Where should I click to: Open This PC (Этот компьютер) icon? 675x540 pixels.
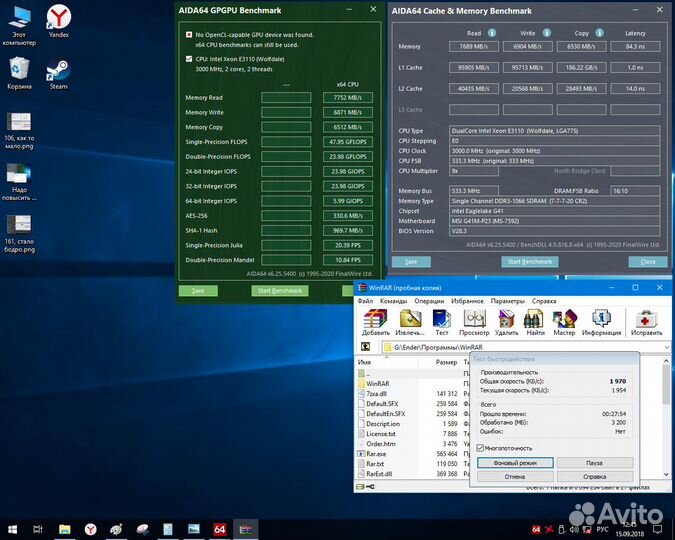(19, 25)
